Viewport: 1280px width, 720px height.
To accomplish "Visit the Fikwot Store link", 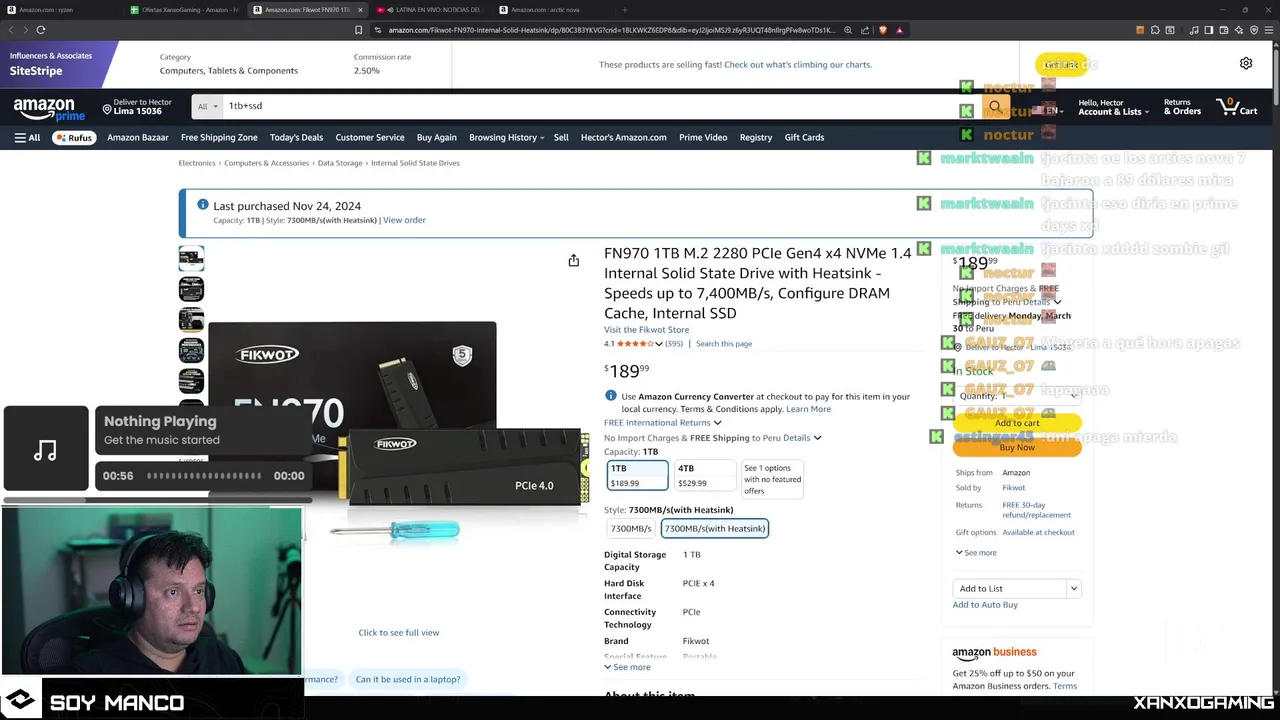I will (x=646, y=329).
